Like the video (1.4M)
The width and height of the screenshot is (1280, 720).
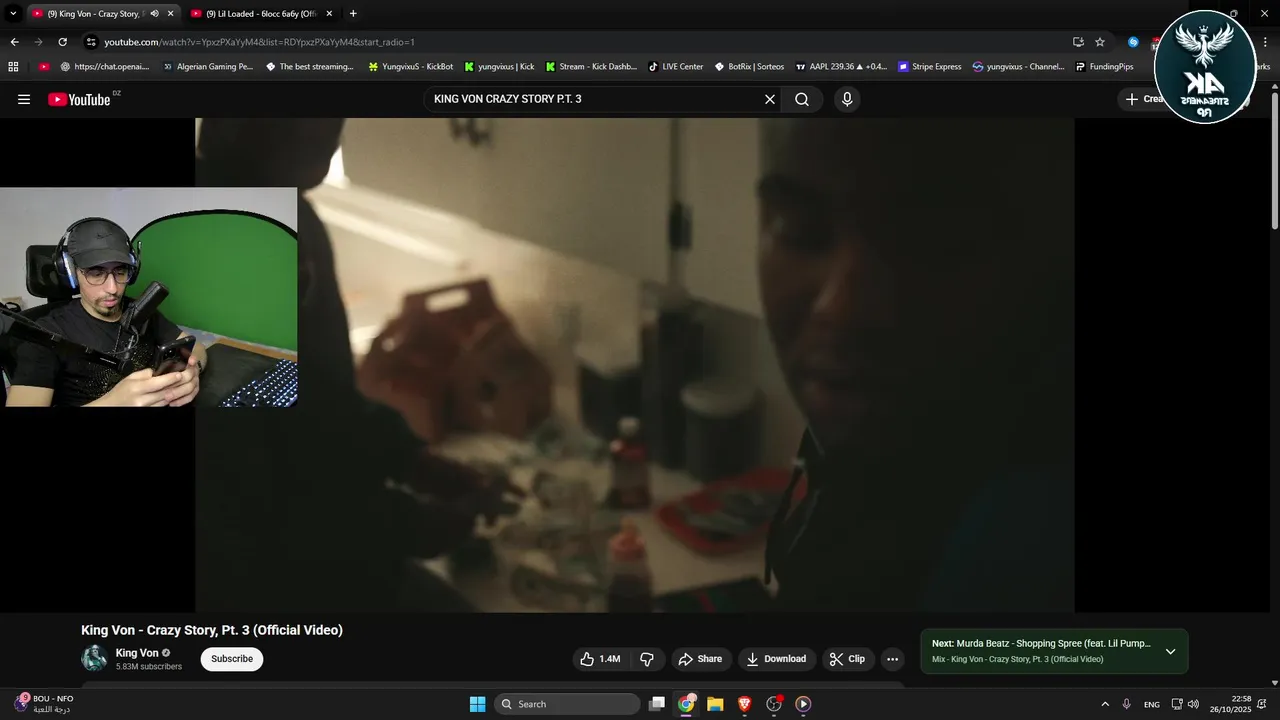coord(600,659)
